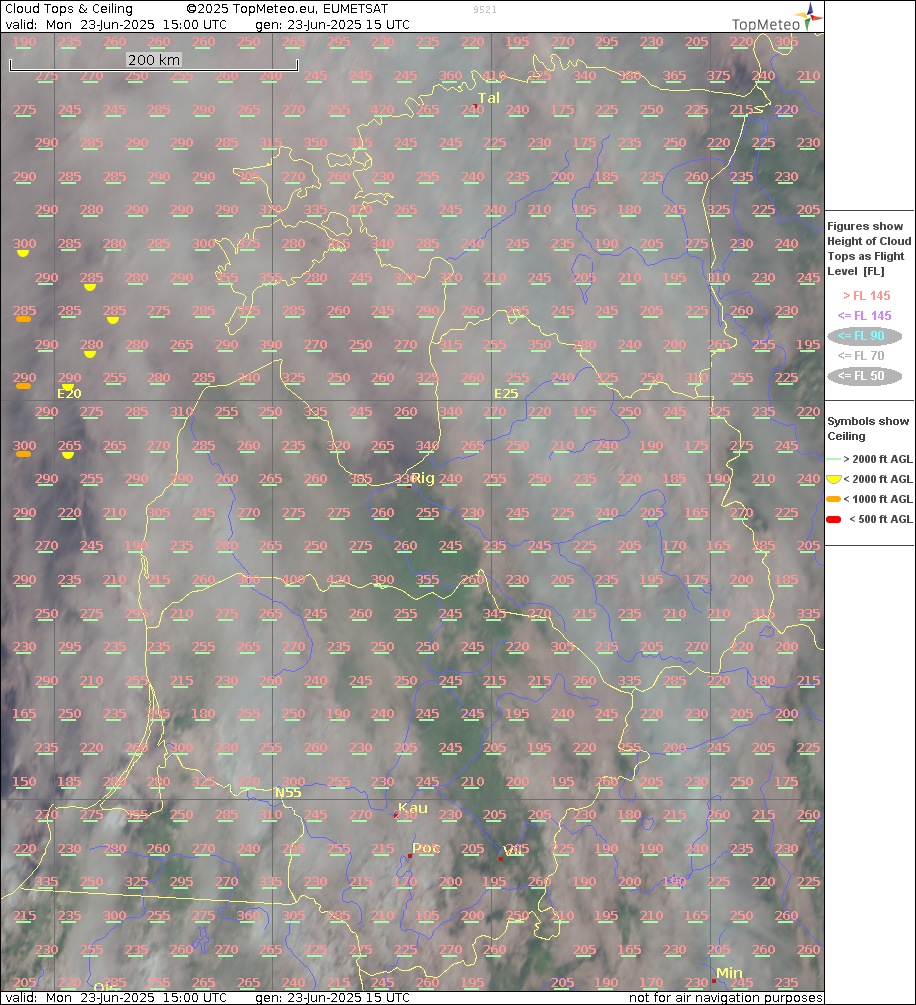Click the small '9521' number in header
The width and height of the screenshot is (916, 1005).
click(485, 10)
